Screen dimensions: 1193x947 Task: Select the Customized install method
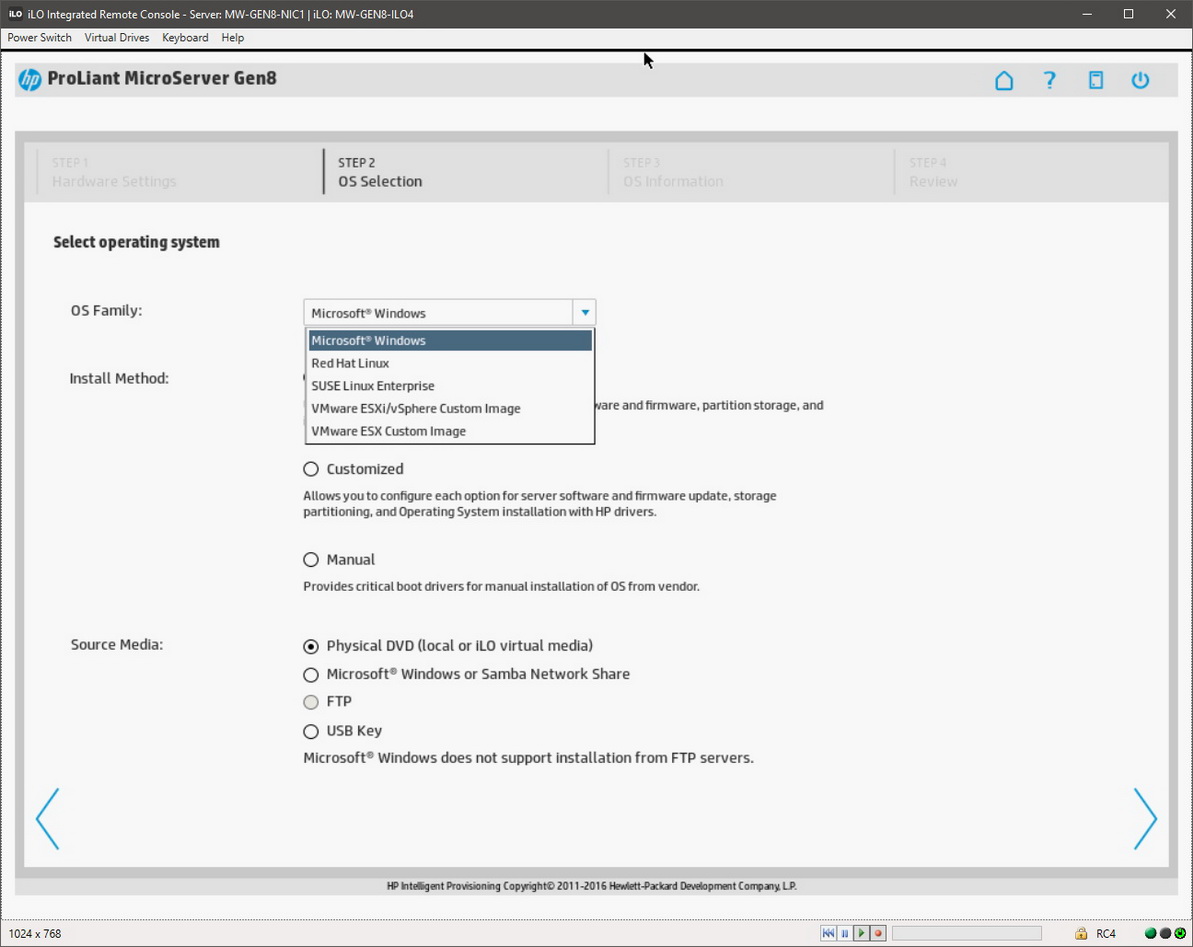(311, 469)
